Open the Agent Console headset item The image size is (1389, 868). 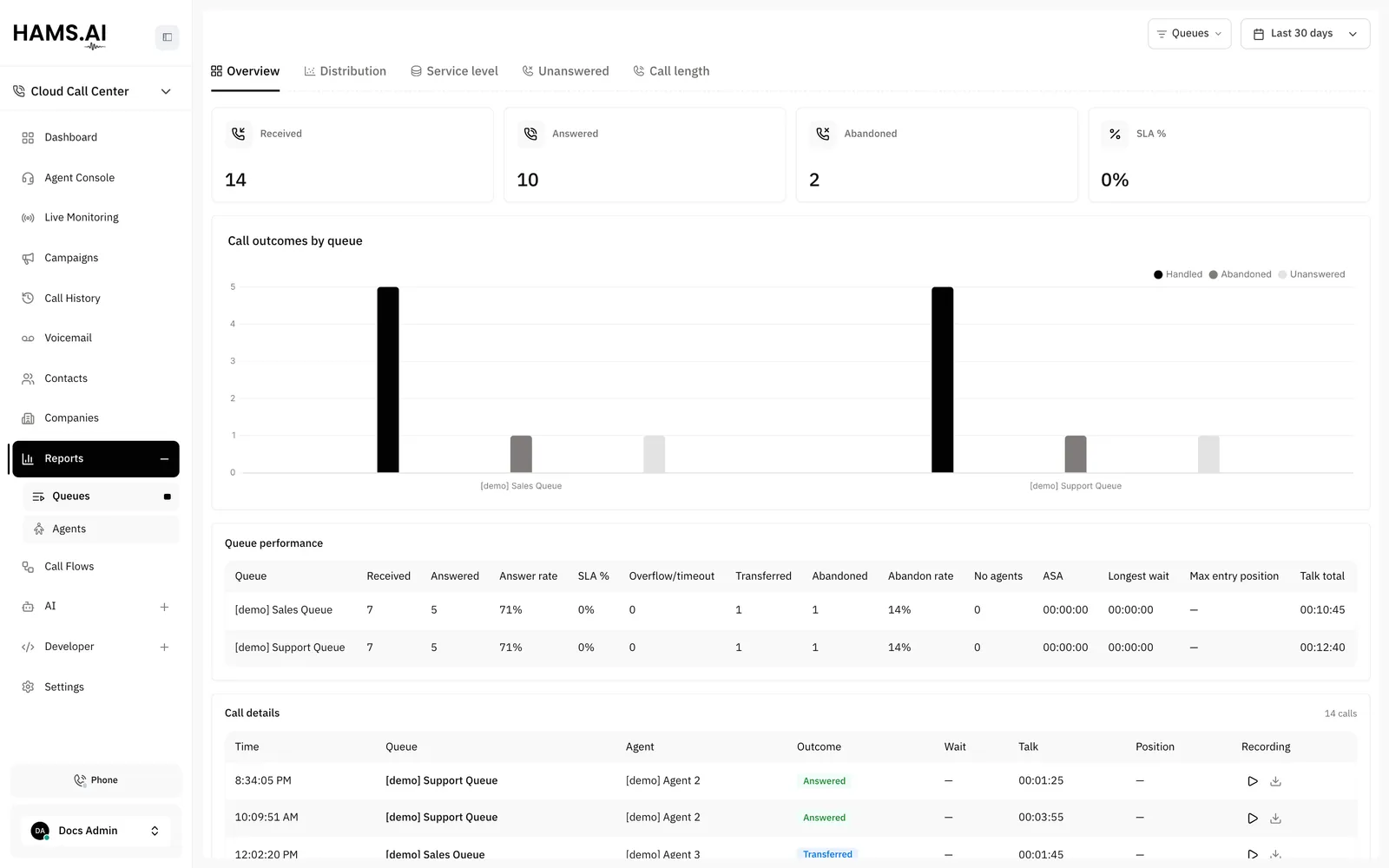click(x=95, y=178)
